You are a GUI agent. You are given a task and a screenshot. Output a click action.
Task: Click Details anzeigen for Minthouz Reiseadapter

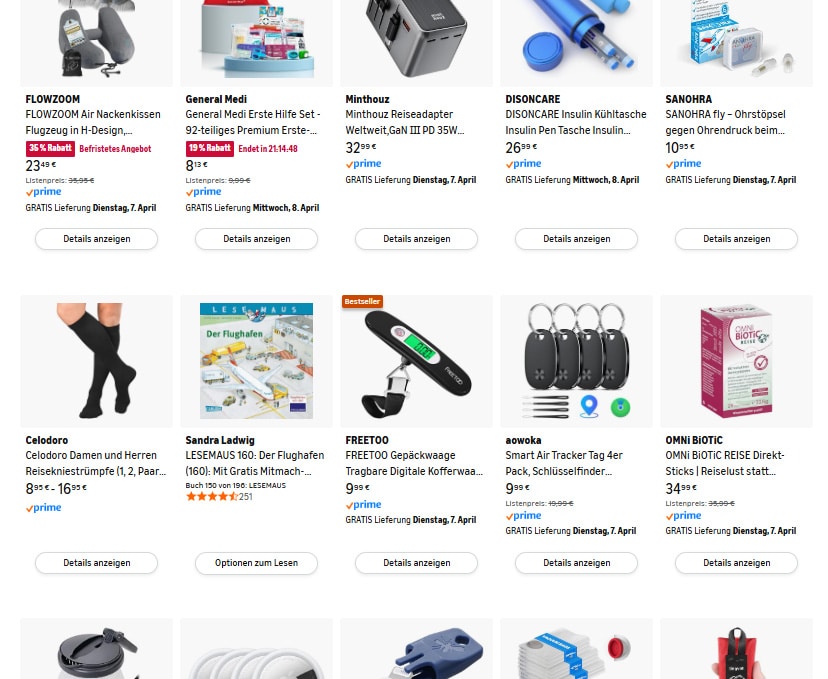[x=416, y=239]
